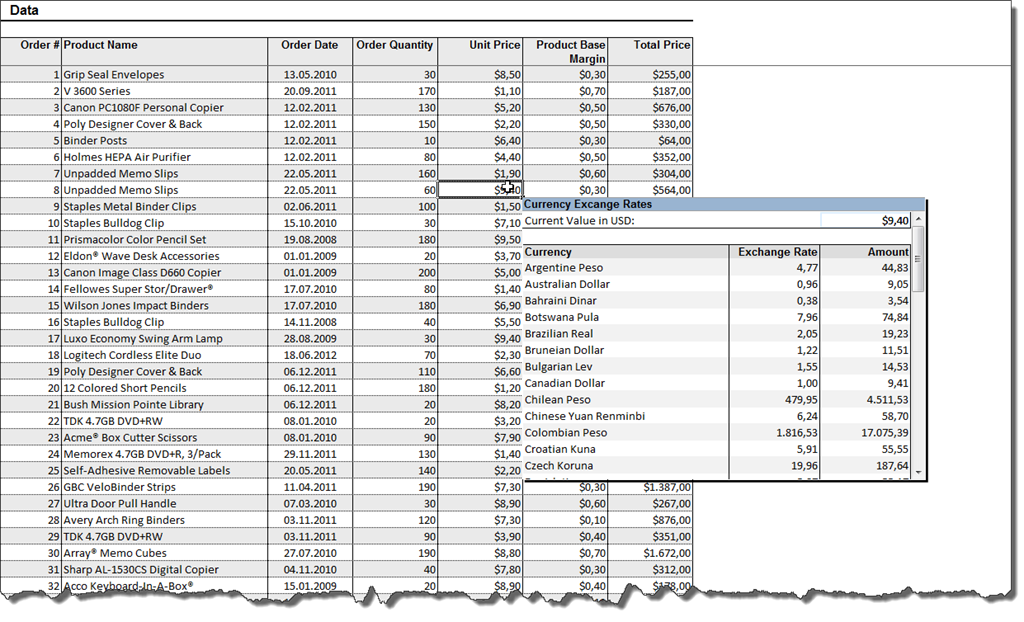The image size is (1024, 622).
Task: Select the Grip Seal Envelopes product cell
Action: point(165,74)
